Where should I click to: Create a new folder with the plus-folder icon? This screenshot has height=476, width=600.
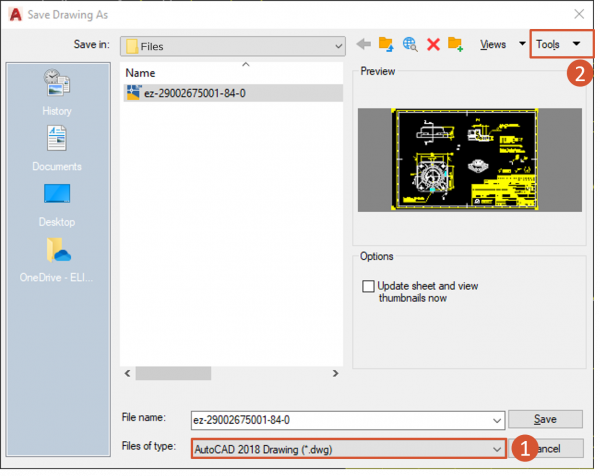(x=455, y=44)
